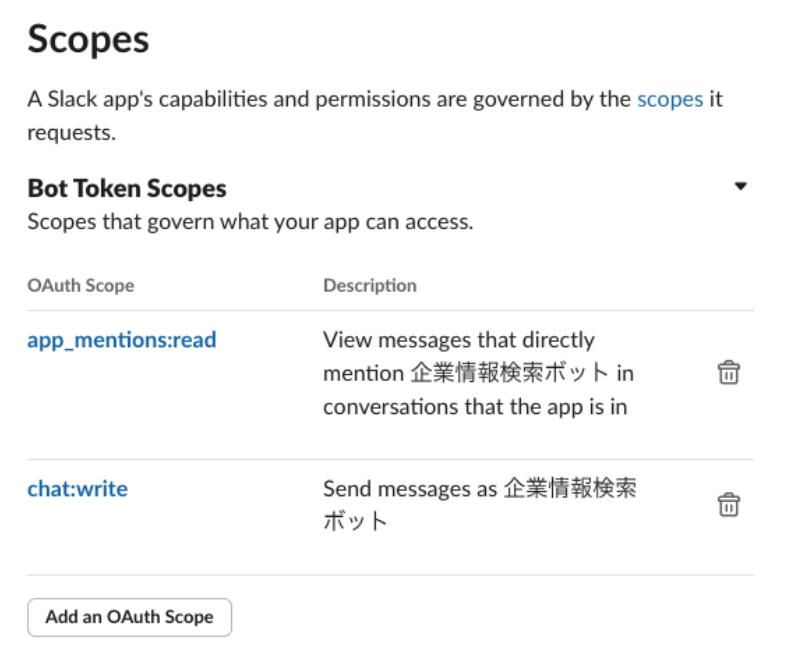792x661 pixels.
Task: Open the chat:write scope link
Action: point(77,489)
